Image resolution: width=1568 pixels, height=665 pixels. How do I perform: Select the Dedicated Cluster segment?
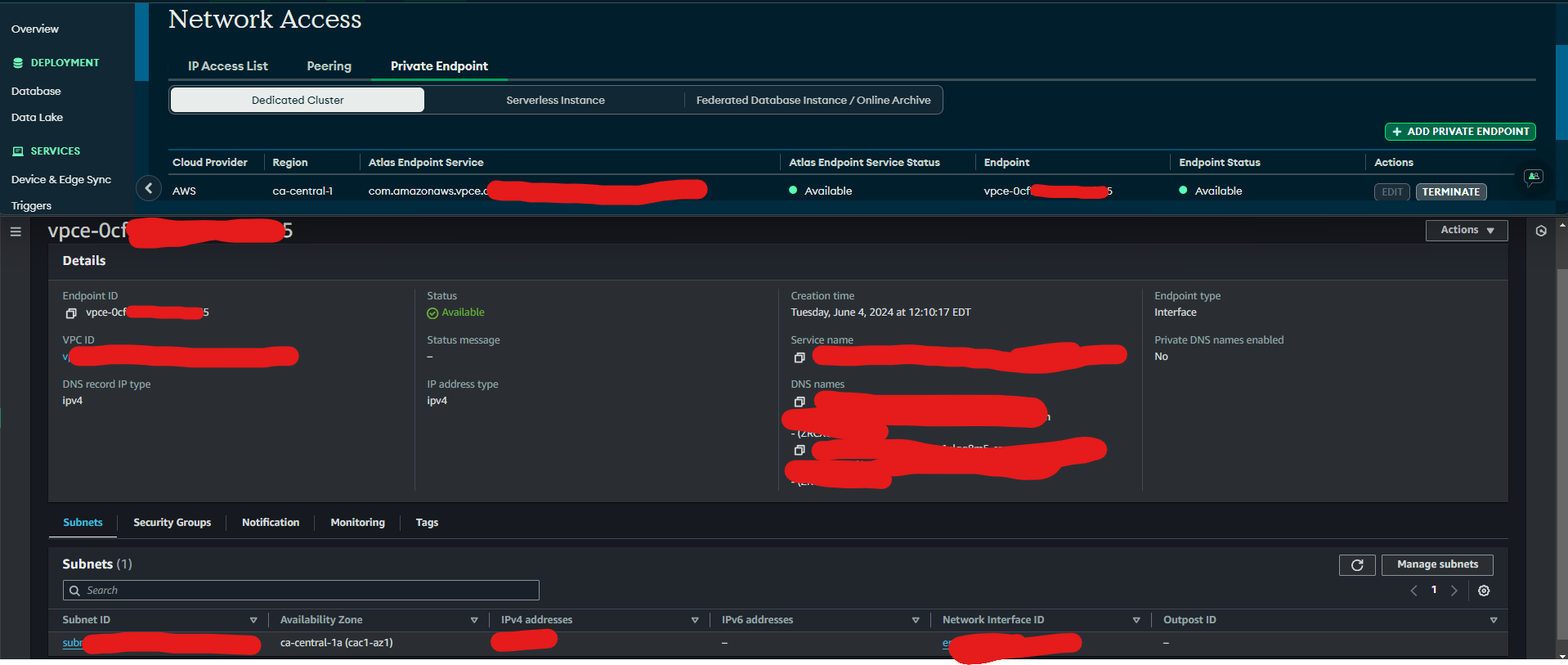point(298,101)
